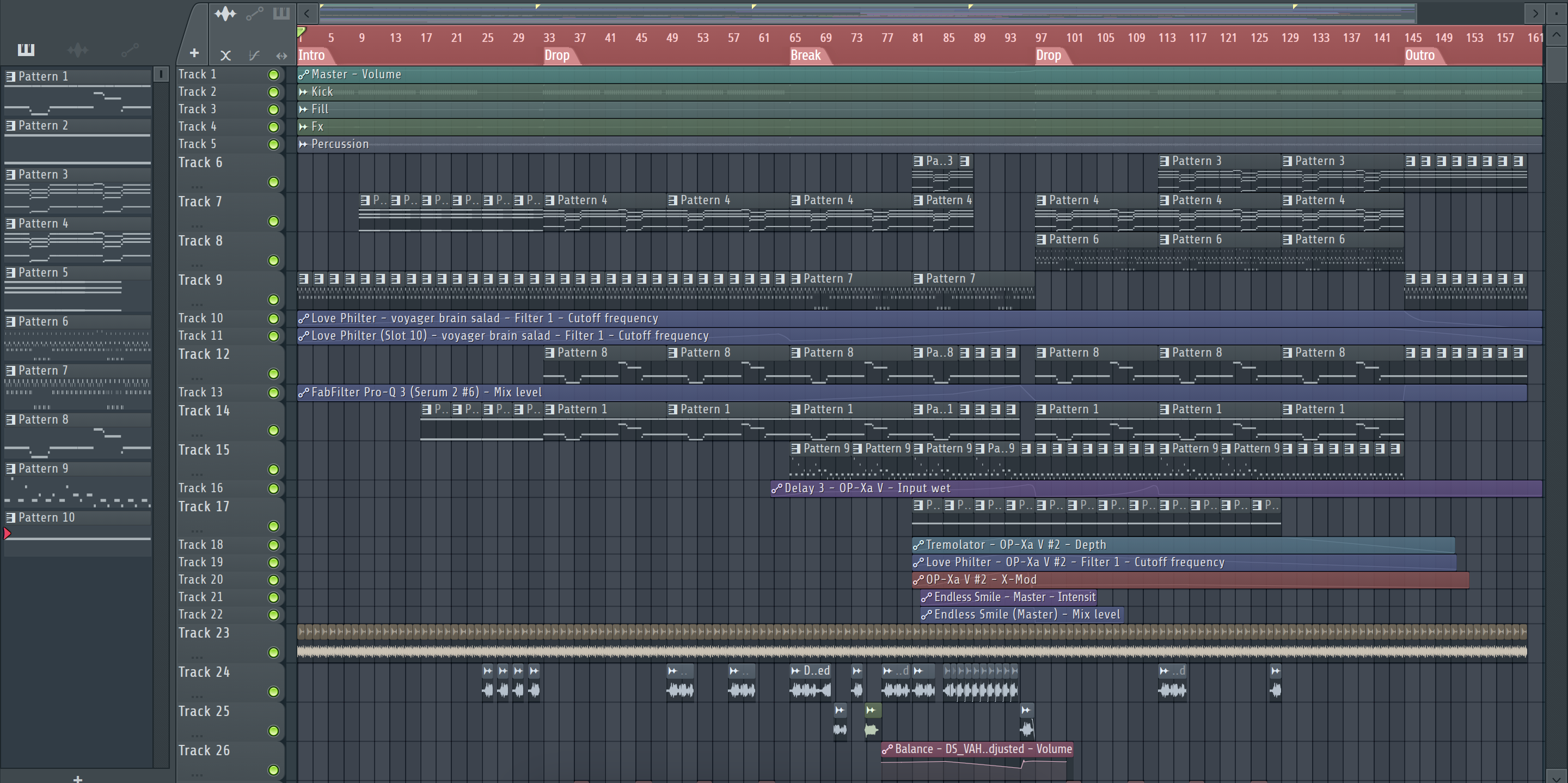
Task: Click the Pattern 5 icon in the picker
Action: (x=10, y=272)
